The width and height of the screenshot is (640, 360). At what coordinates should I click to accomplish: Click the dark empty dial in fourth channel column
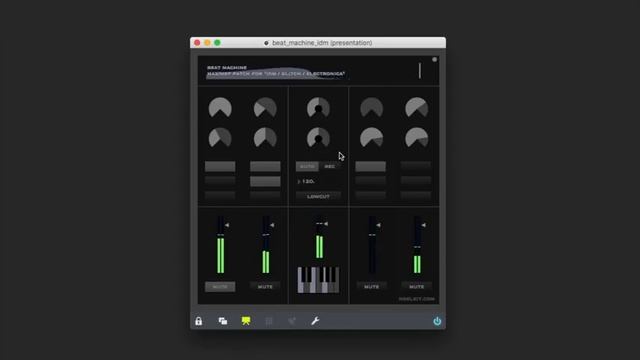(371, 108)
